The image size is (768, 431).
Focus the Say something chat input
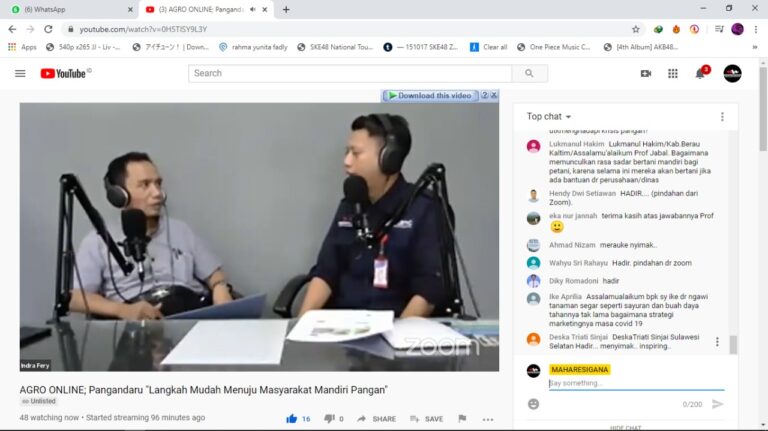tap(636, 383)
